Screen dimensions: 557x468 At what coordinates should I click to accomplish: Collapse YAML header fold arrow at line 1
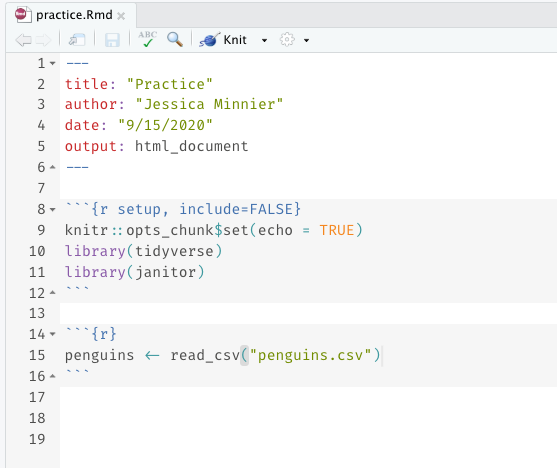tap(53, 63)
